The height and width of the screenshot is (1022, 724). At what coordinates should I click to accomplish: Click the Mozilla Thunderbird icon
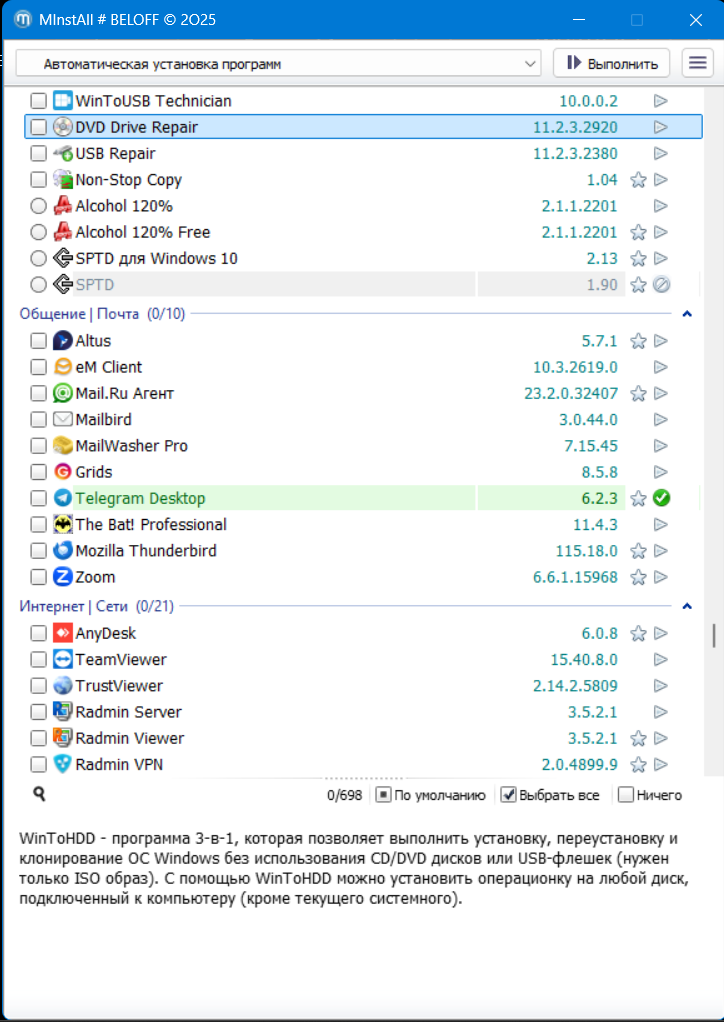[x=62, y=551]
